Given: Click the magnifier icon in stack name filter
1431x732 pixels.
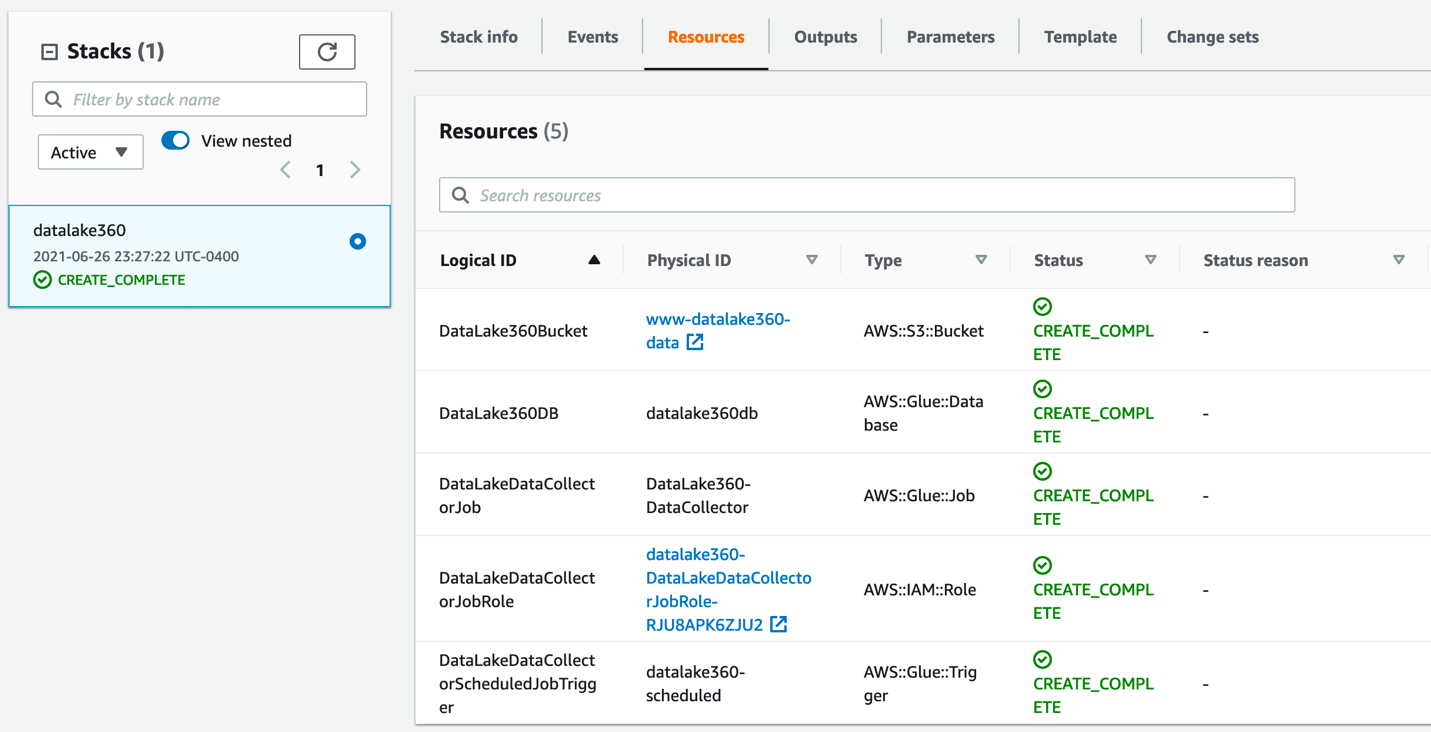Looking at the screenshot, I should tap(54, 100).
